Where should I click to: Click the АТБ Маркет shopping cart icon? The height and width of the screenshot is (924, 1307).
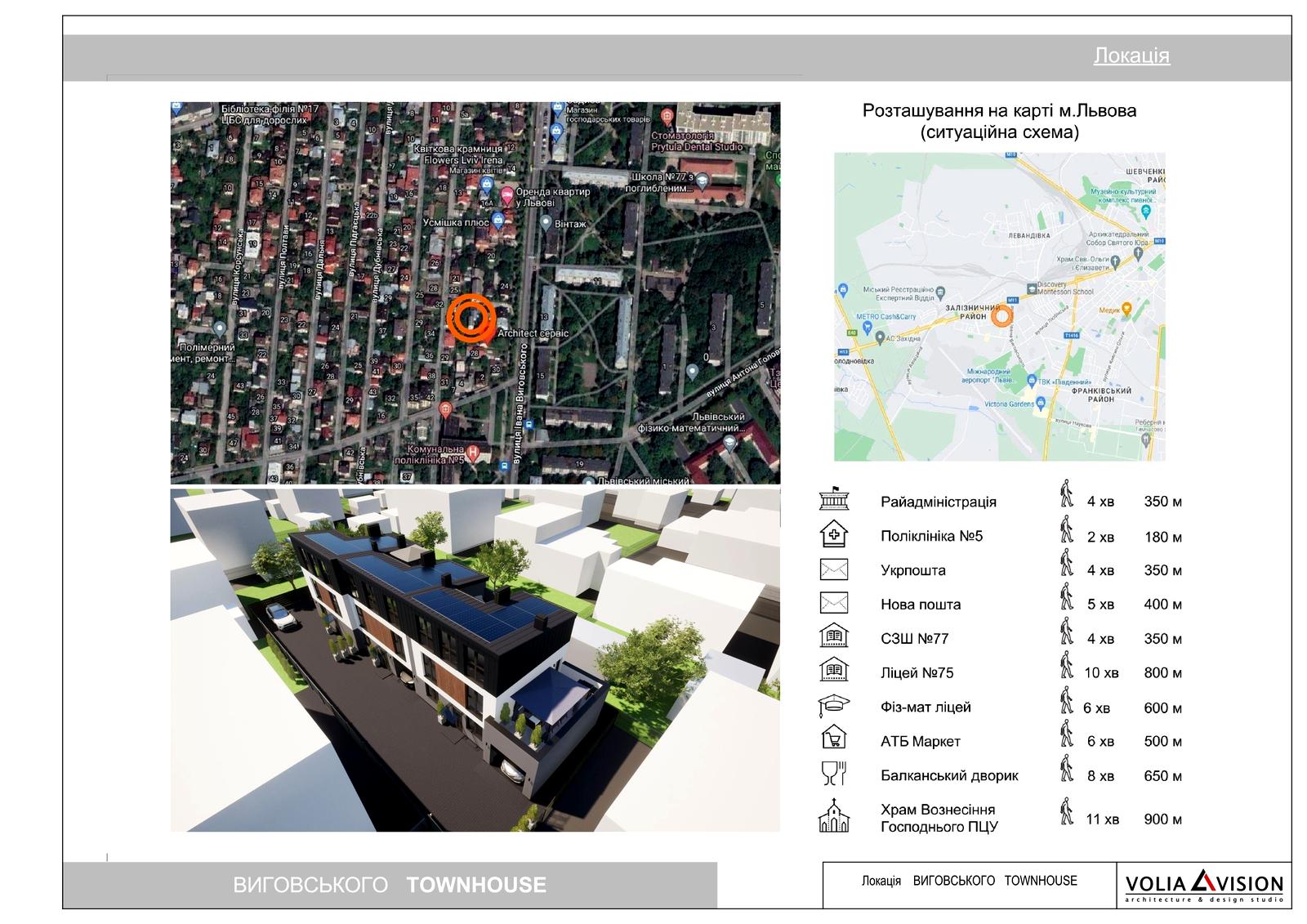click(833, 740)
